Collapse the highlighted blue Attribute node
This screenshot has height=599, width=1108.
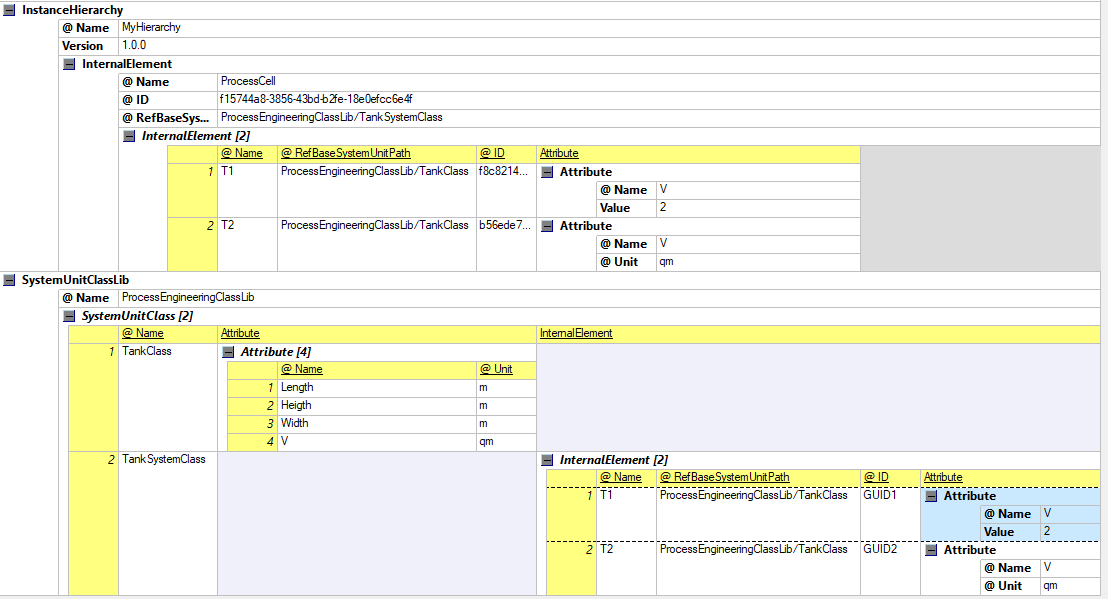(x=931, y=496)
